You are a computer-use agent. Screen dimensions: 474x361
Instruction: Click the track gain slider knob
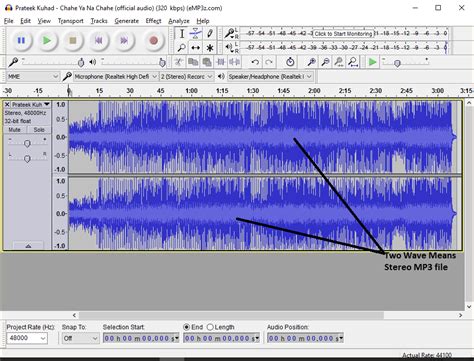tap(27, 143)
